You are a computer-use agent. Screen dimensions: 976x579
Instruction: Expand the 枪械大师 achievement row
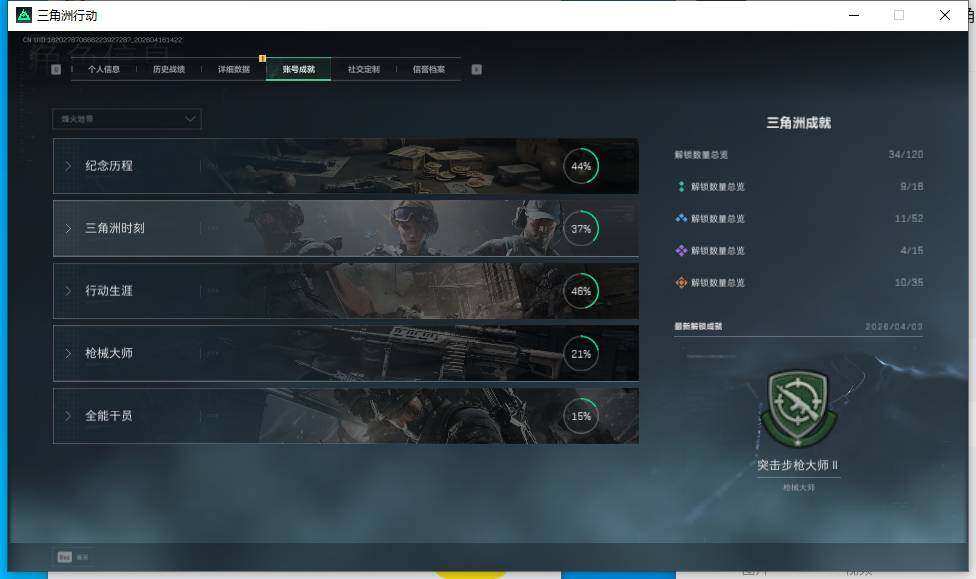click(345, 353)
